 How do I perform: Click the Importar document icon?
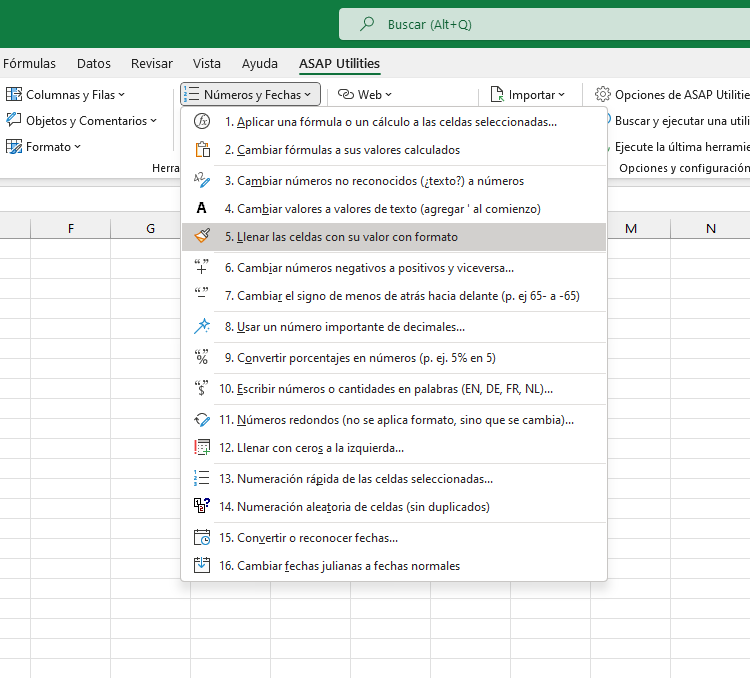pyautogui.click(x=497, y=94)
